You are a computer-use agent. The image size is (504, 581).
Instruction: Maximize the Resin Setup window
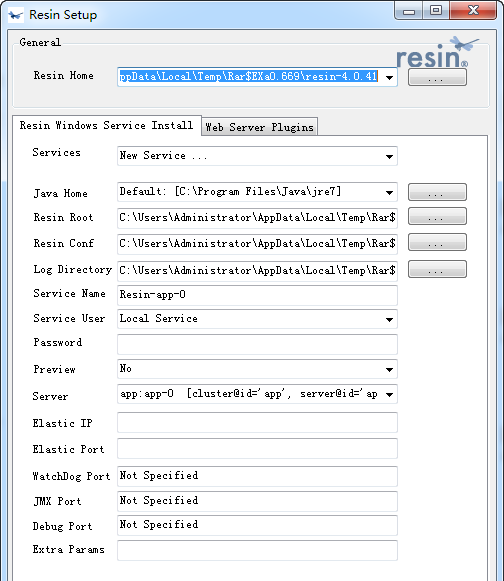(436, 10)
